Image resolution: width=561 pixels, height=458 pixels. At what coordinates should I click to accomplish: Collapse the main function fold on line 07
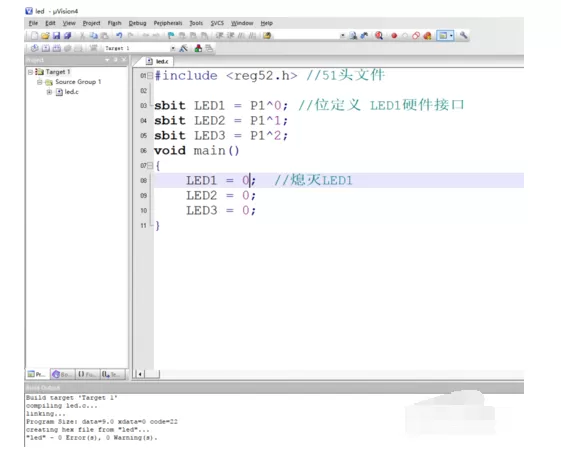[150, 165]
